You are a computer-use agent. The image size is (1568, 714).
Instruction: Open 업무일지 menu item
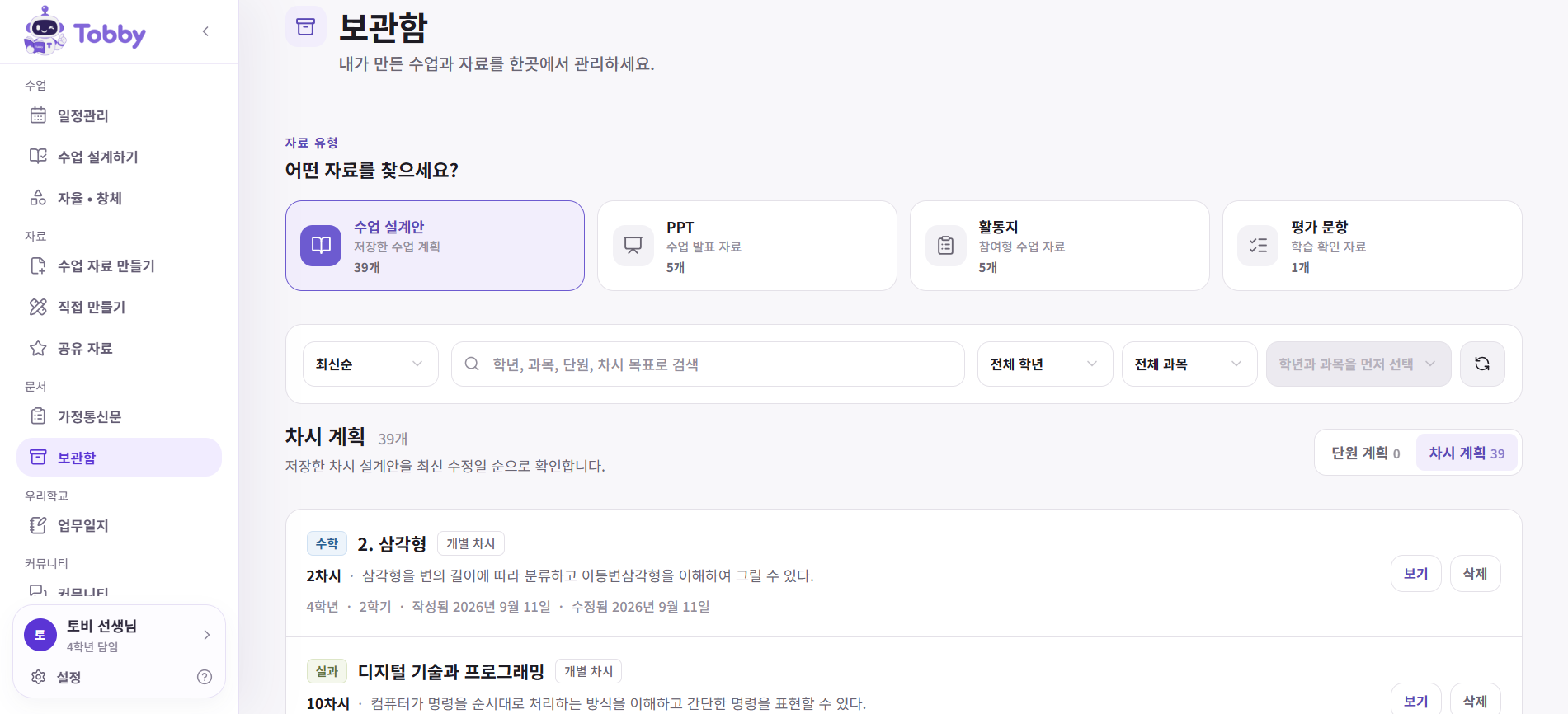tap(120, 525)
